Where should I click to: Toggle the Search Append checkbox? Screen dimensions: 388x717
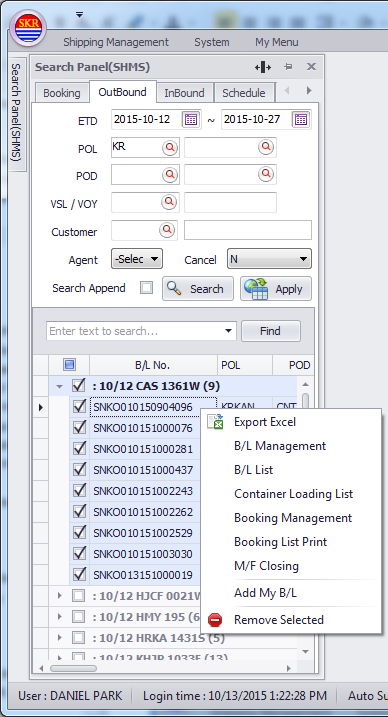tap(147, 288)
